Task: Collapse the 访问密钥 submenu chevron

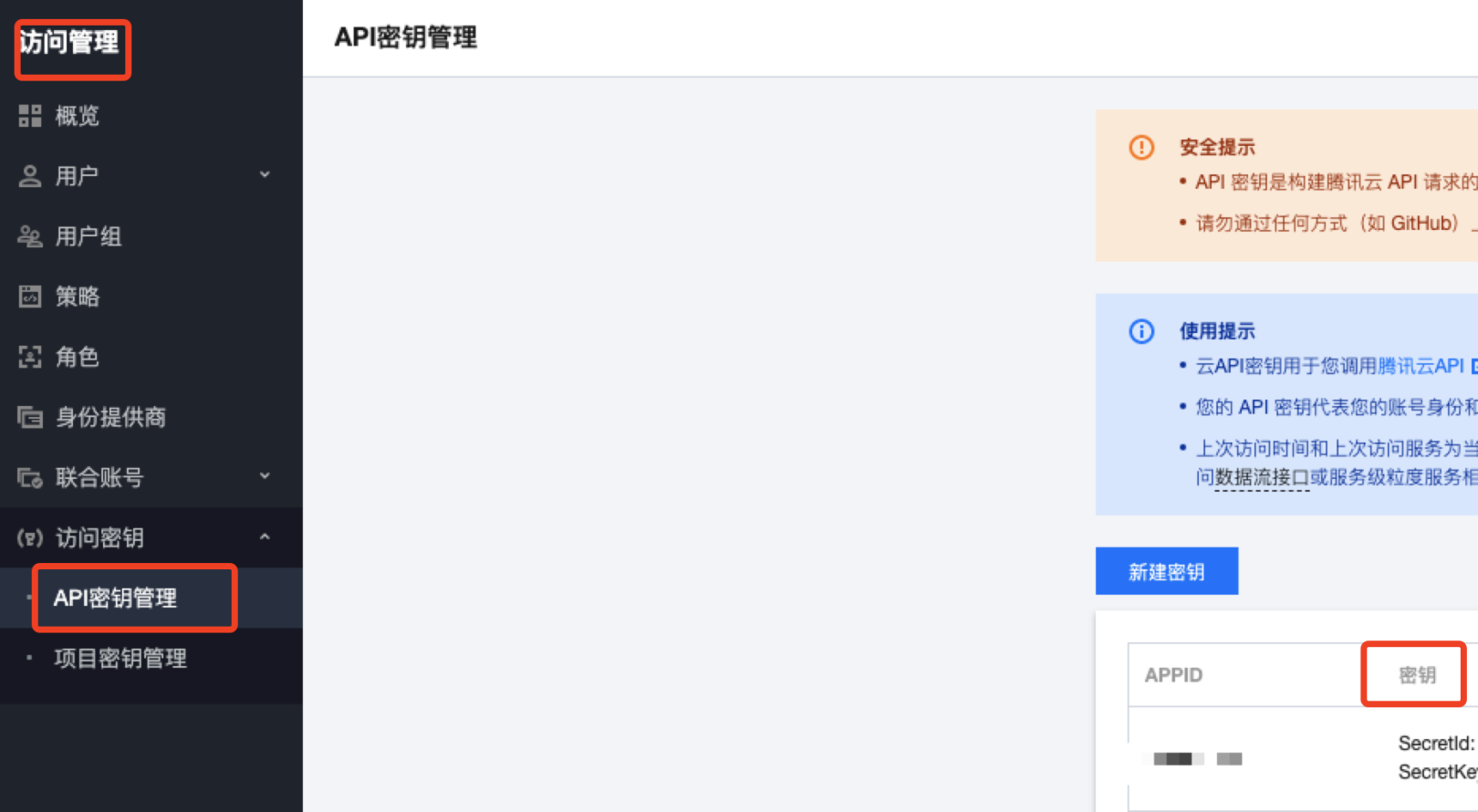Action: coord(265,537)
